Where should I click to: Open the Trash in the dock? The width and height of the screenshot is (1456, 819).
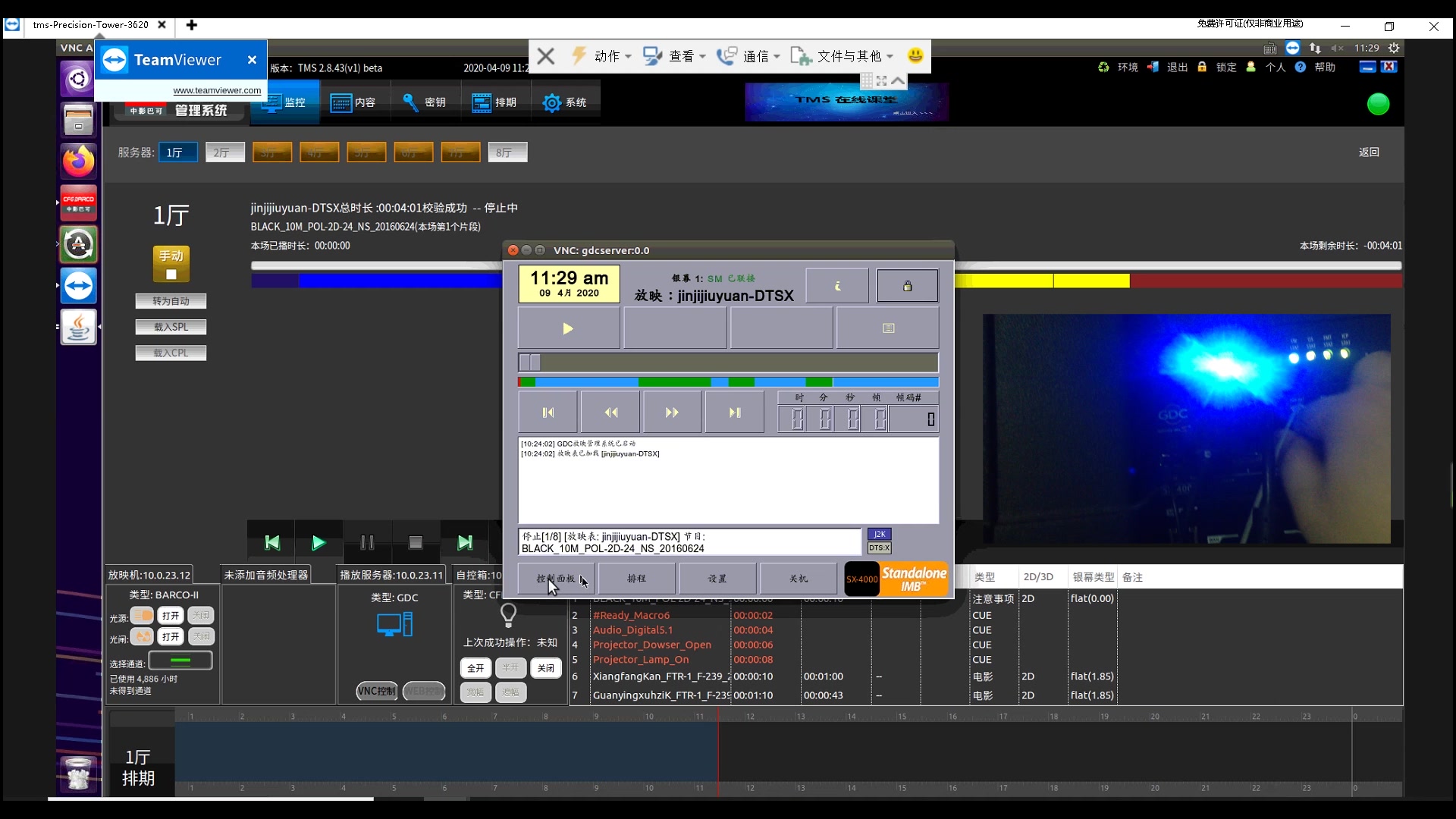click(x=78, y=774)
